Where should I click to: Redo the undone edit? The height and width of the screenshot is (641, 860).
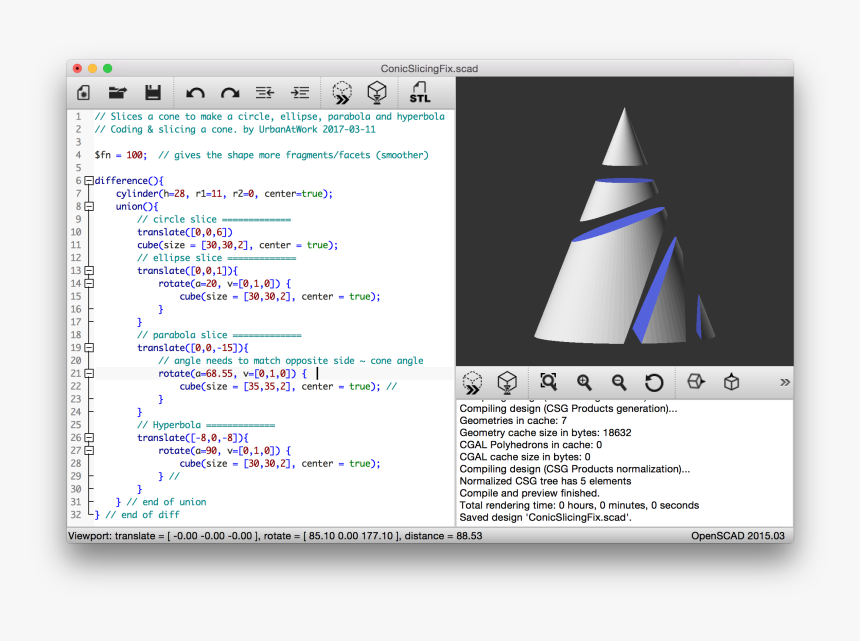pyautogui.click(x=229, y=92)
